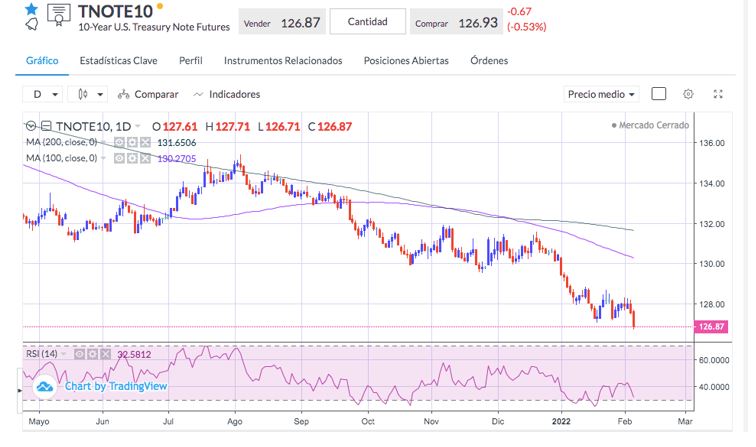Click the 136.00 price axis label
The image size is (756, 447).
coord(712,143)
